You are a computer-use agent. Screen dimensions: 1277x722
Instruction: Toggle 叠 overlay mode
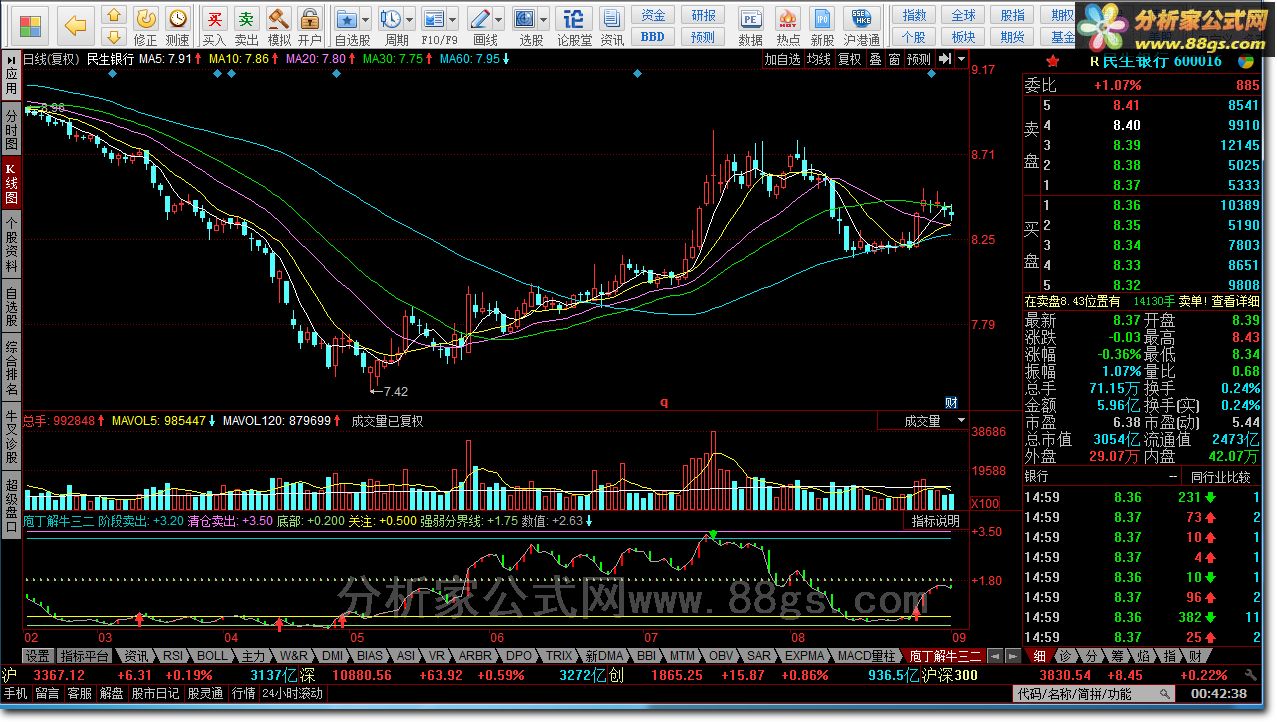click(874, 59)
